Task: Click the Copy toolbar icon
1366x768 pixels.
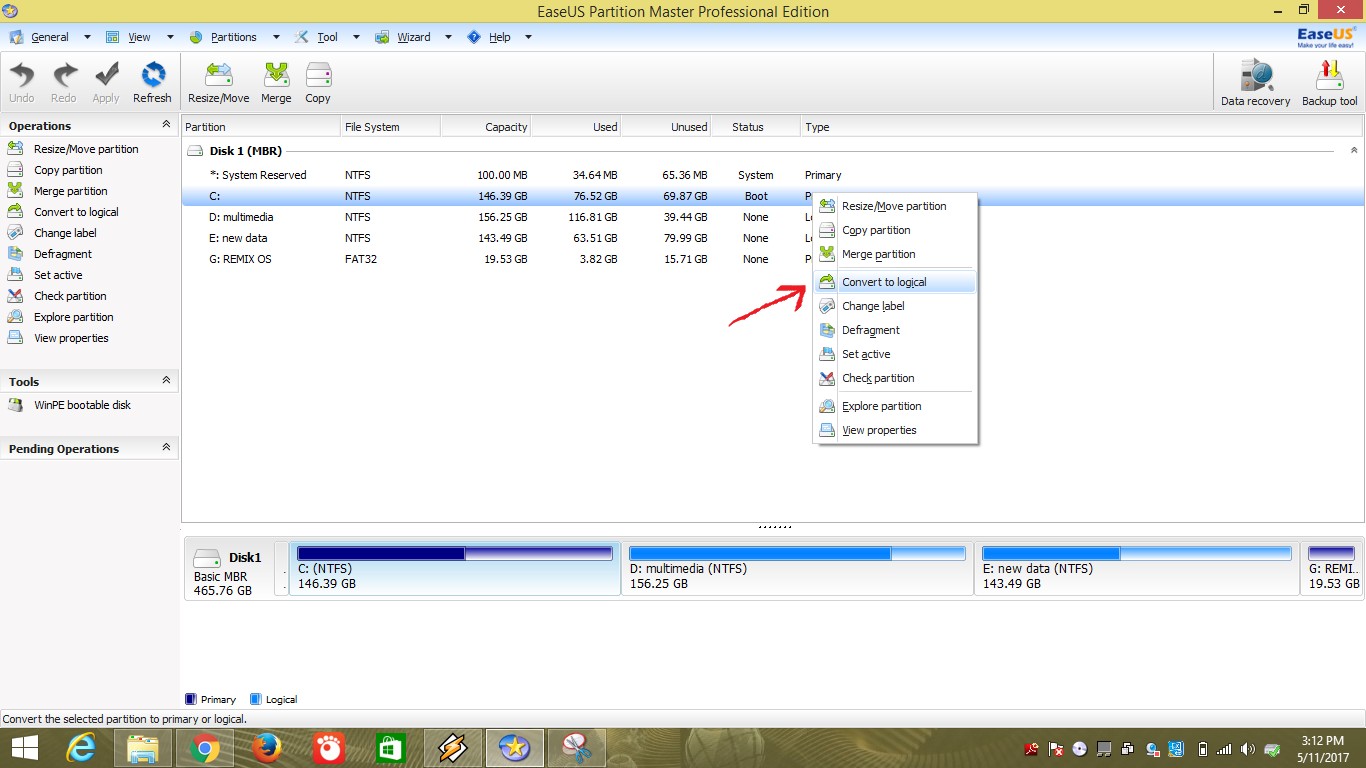Action: click(x=318, y=83)
